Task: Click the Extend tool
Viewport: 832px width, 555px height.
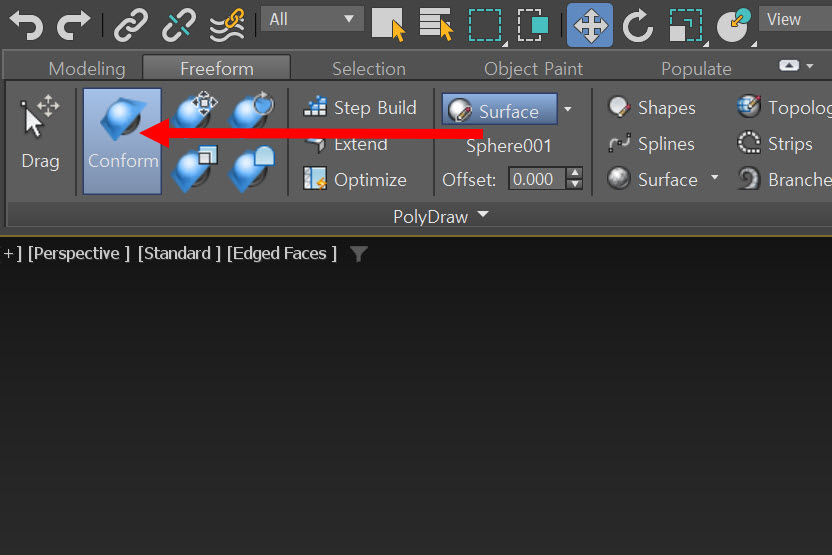Action: [347, 144]
